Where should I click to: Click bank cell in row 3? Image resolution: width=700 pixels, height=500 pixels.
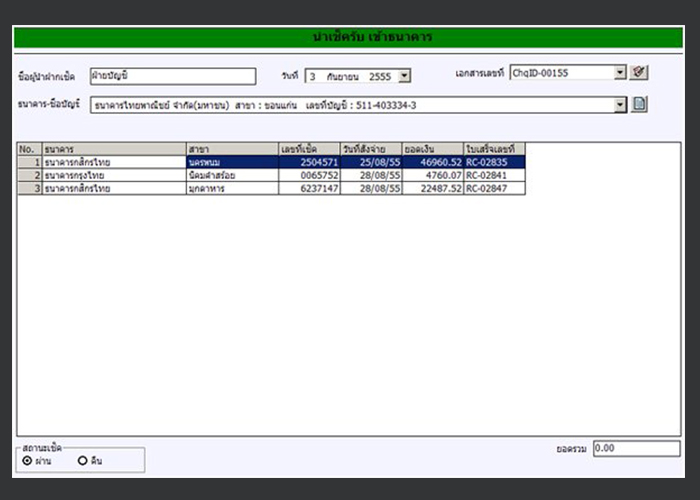pyautogui.click(x=114, y=188)
